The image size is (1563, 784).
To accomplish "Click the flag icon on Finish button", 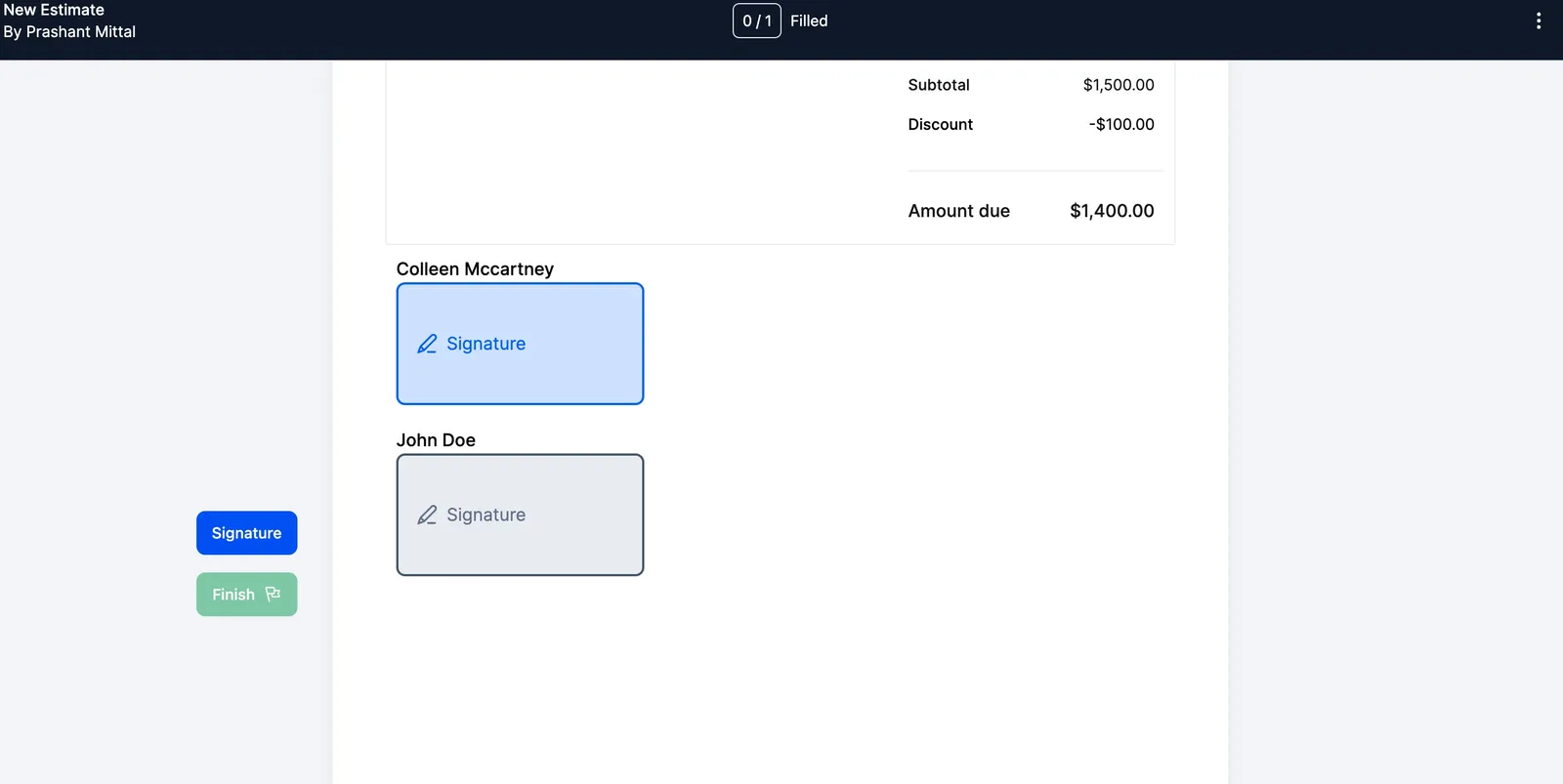I will pyautogui.click(x=273, y=594).
